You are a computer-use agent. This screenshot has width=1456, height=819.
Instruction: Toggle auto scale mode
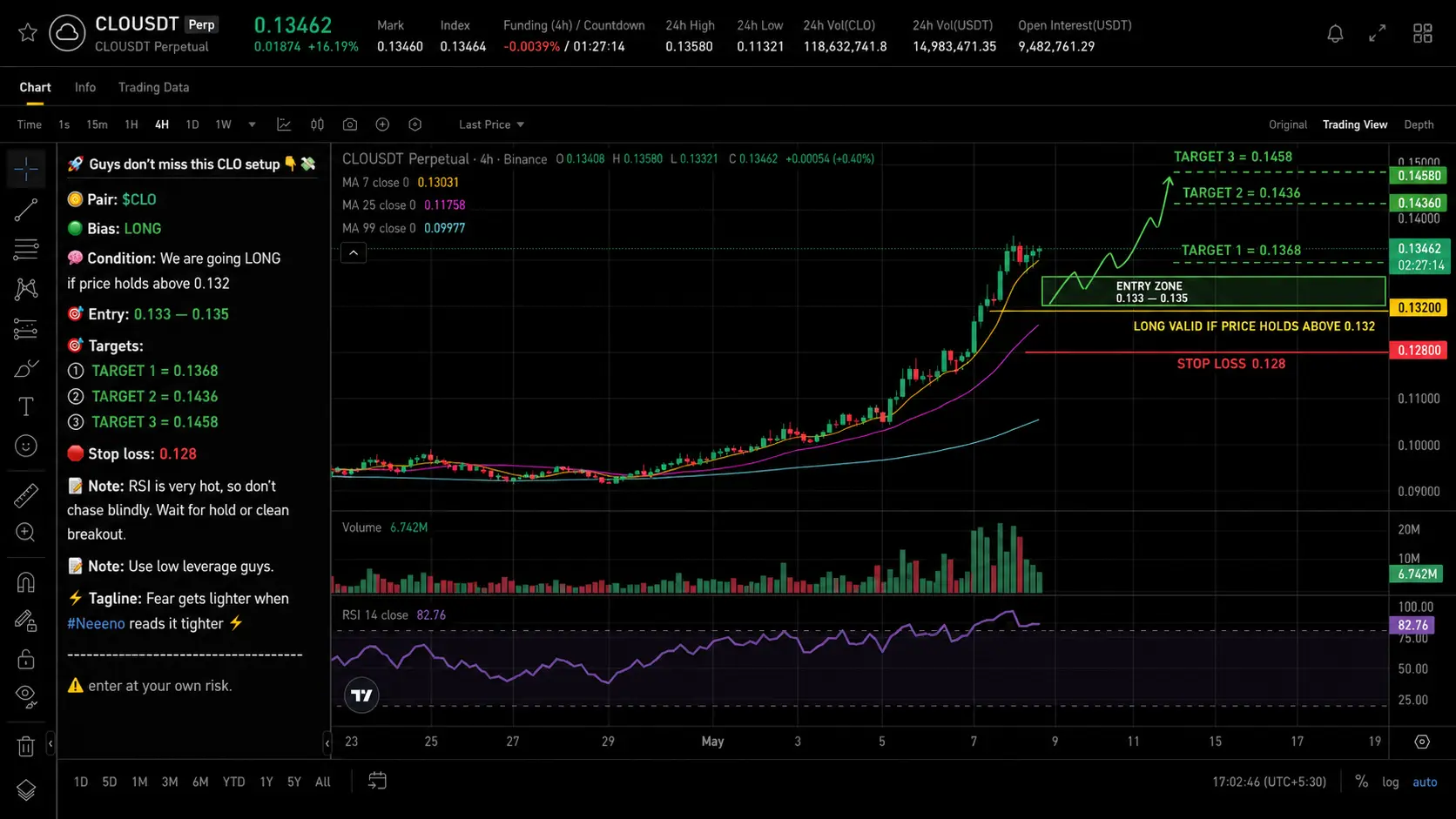click(1425, 782)
